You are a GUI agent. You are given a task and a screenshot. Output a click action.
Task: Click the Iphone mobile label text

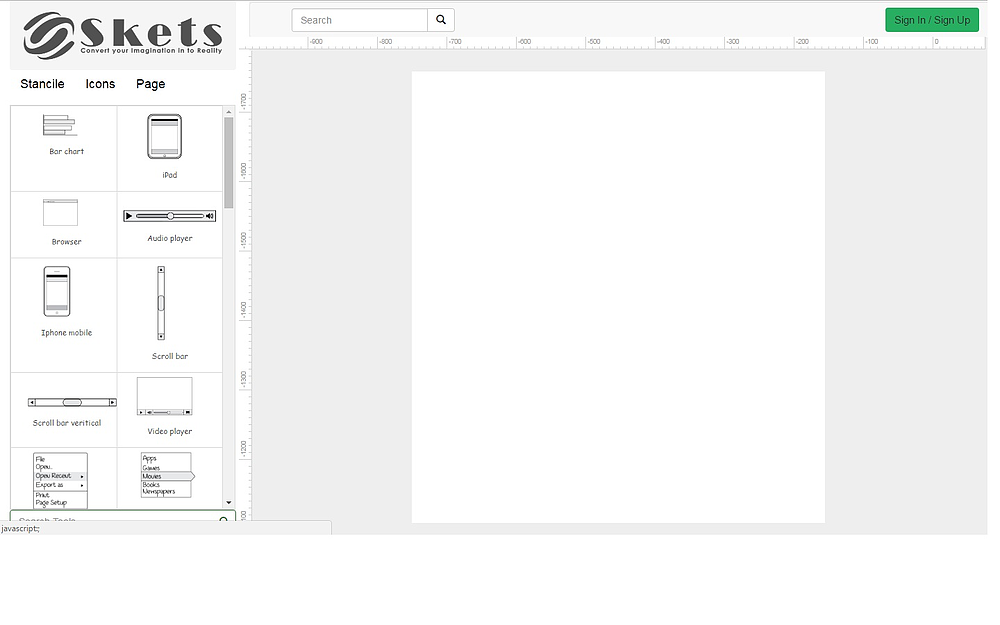click(x=66, y=332)
